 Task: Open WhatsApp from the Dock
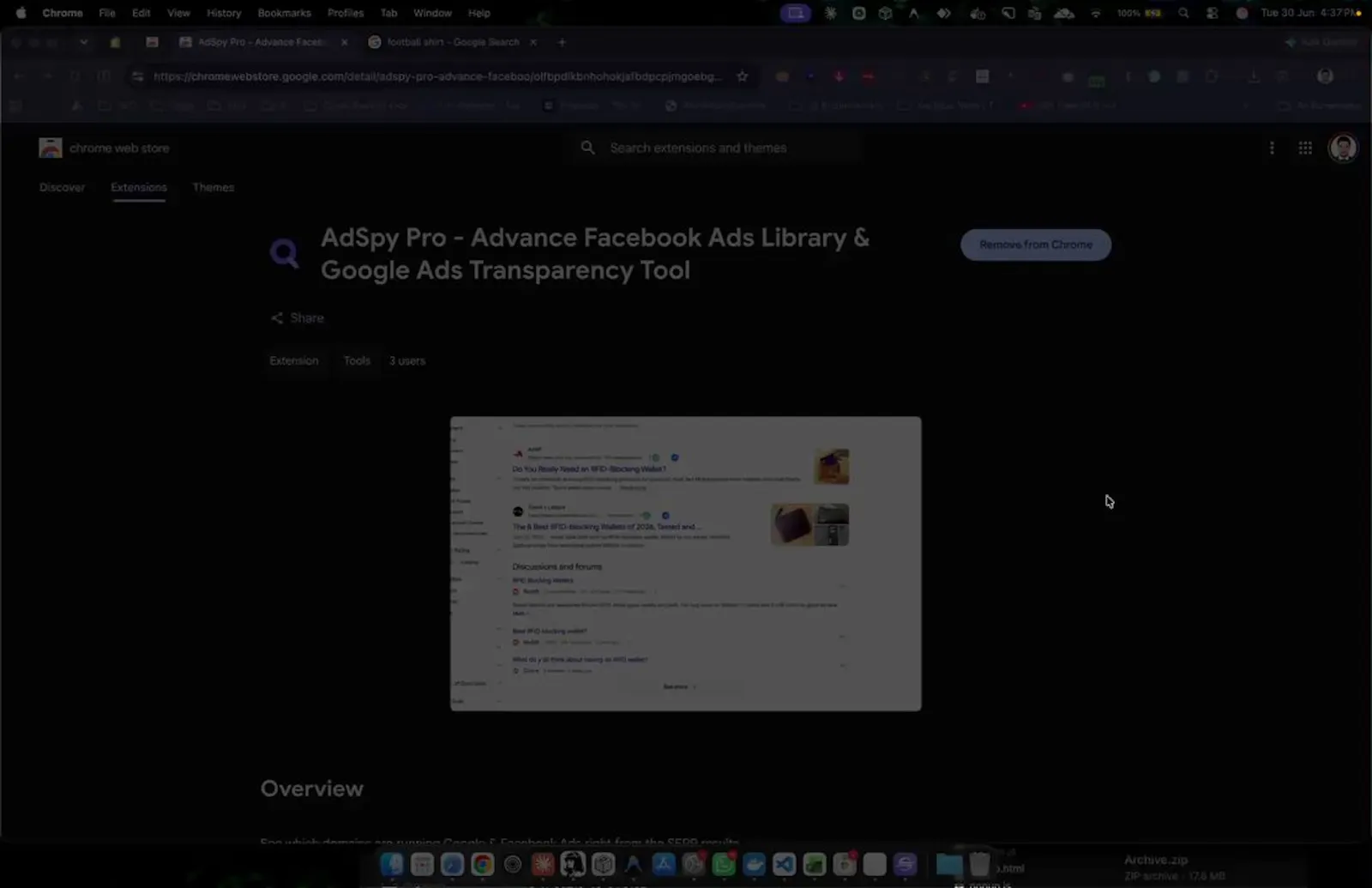point(724,864)
